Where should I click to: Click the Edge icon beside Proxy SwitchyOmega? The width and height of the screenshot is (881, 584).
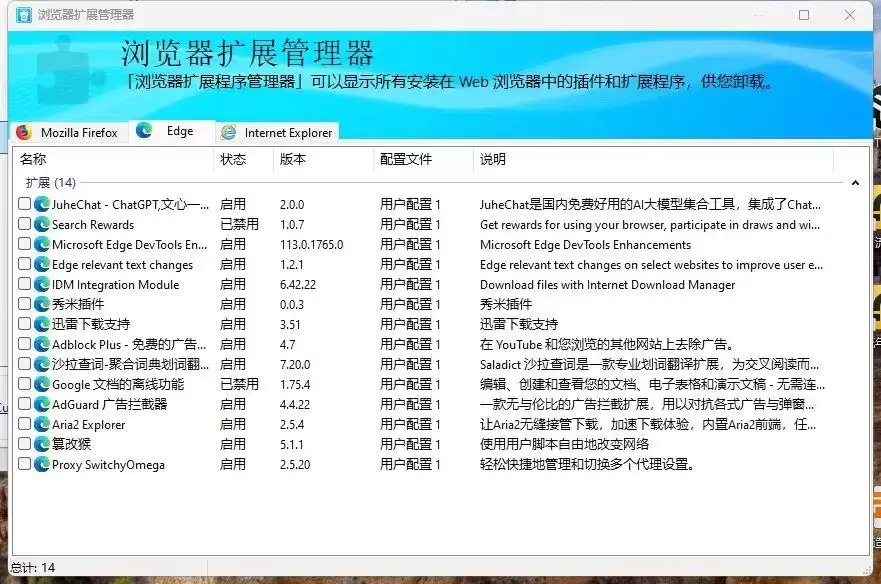pyautogui.click(x=42, y=464)
